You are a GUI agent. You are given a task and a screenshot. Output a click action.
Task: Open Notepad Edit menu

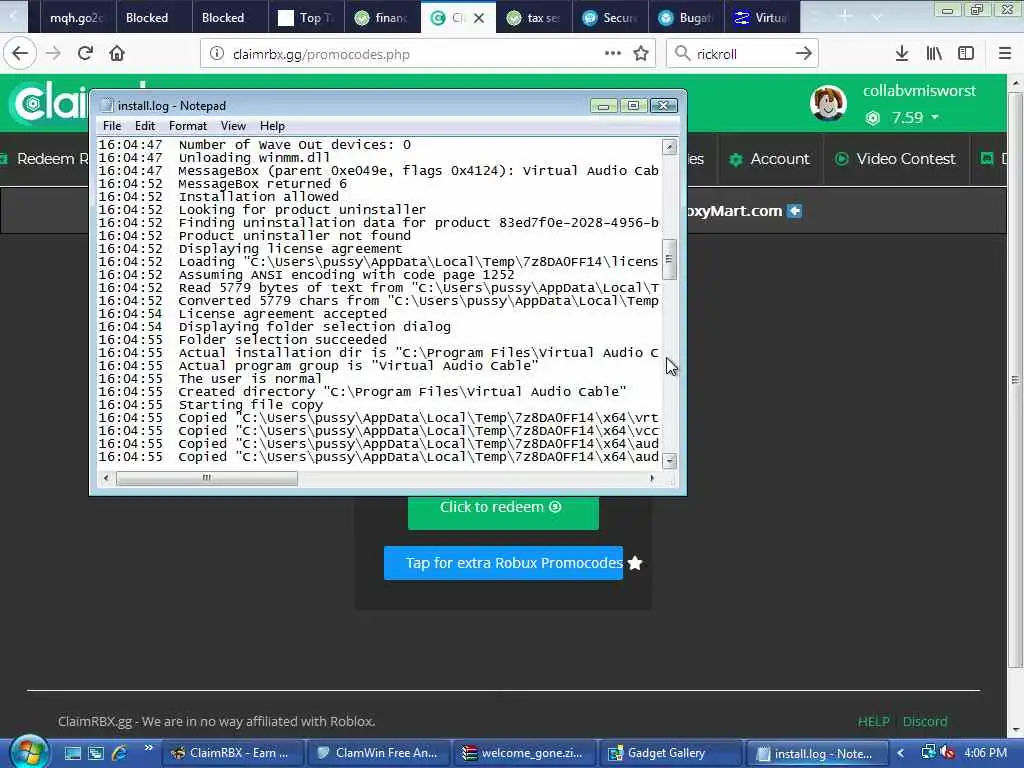[x=145, y=126]
